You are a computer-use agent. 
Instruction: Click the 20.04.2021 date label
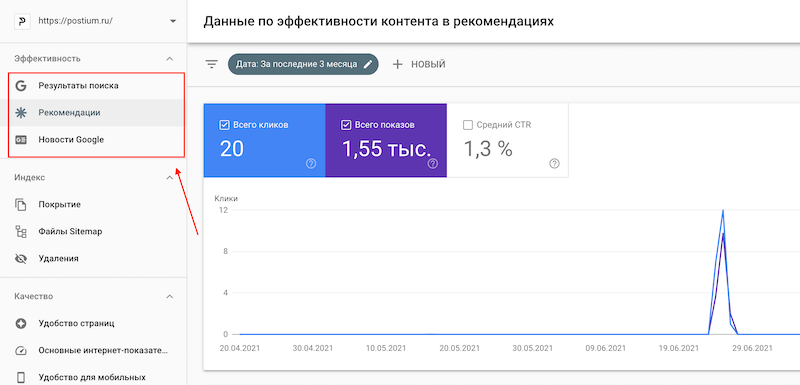click(x=240, y=348)
